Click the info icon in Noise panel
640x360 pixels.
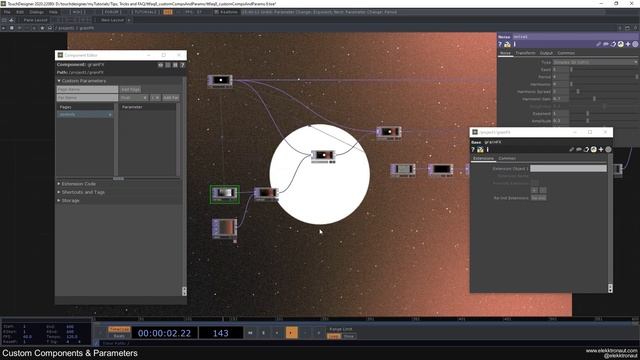pos(515,44)
